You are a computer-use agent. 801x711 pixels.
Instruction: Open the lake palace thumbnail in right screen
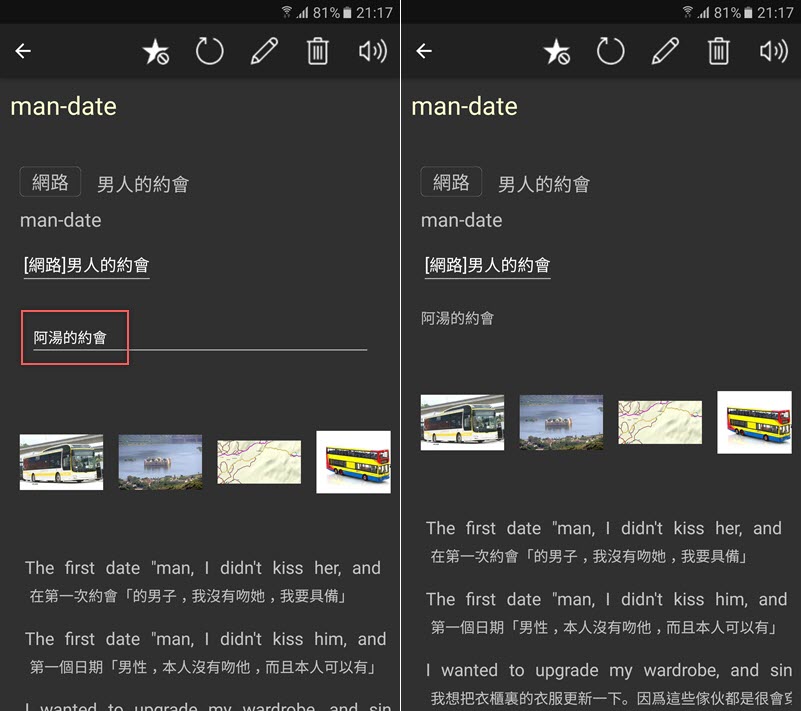point(561,422)
